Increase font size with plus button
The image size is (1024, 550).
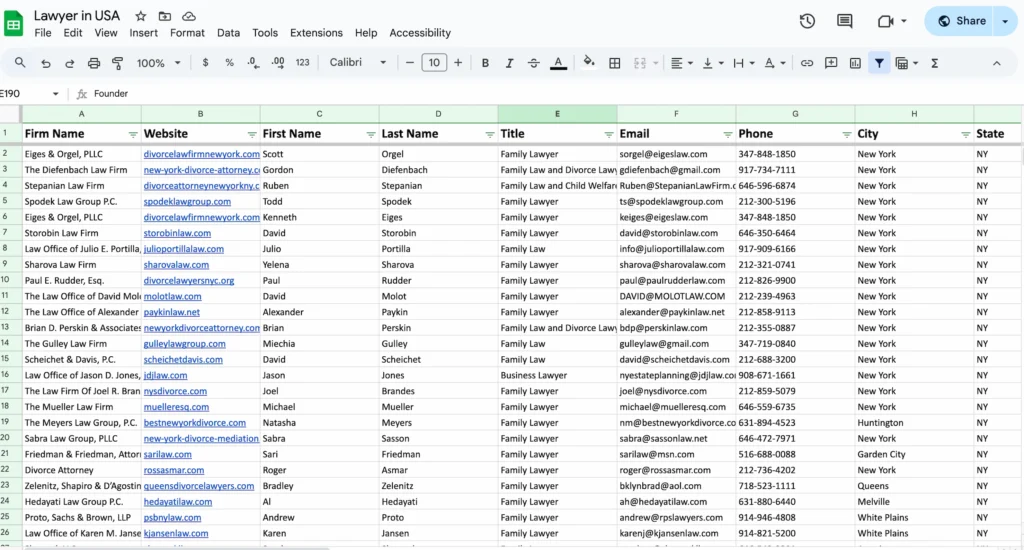[458, 63]
